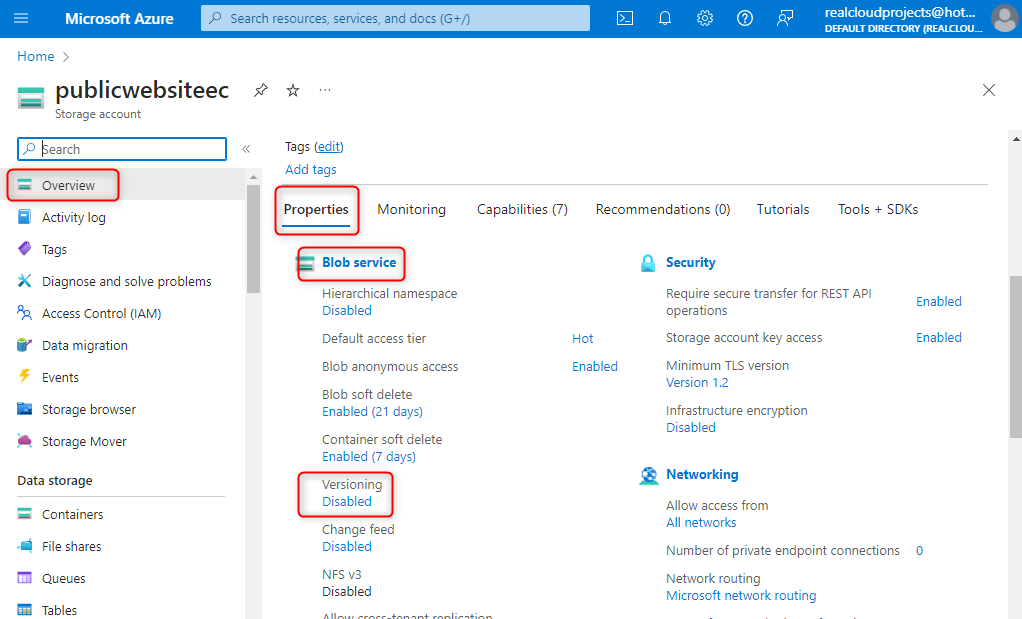This screenshot has width=1022, height=619.
Task: Open Containers under Data storage
Action: pyautogui.click(x=72, y=514)
